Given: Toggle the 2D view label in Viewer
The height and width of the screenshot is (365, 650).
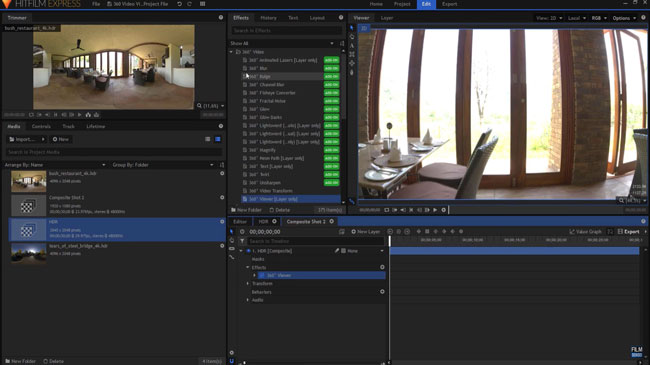Looking at the screenshot, I should (x=364, y=28).
